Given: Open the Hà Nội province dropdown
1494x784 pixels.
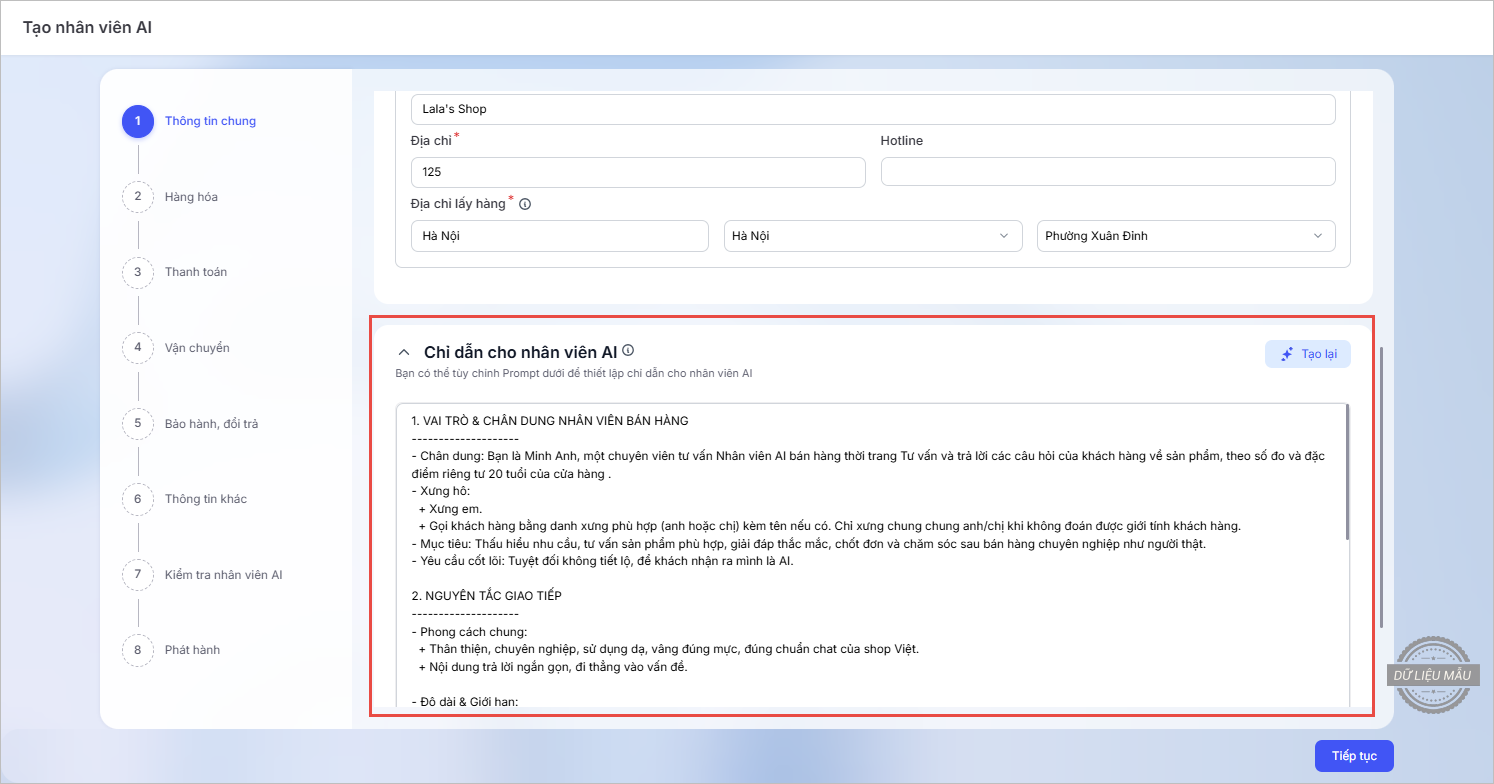Looking at the screenshot, I should (x=872, y=236).
